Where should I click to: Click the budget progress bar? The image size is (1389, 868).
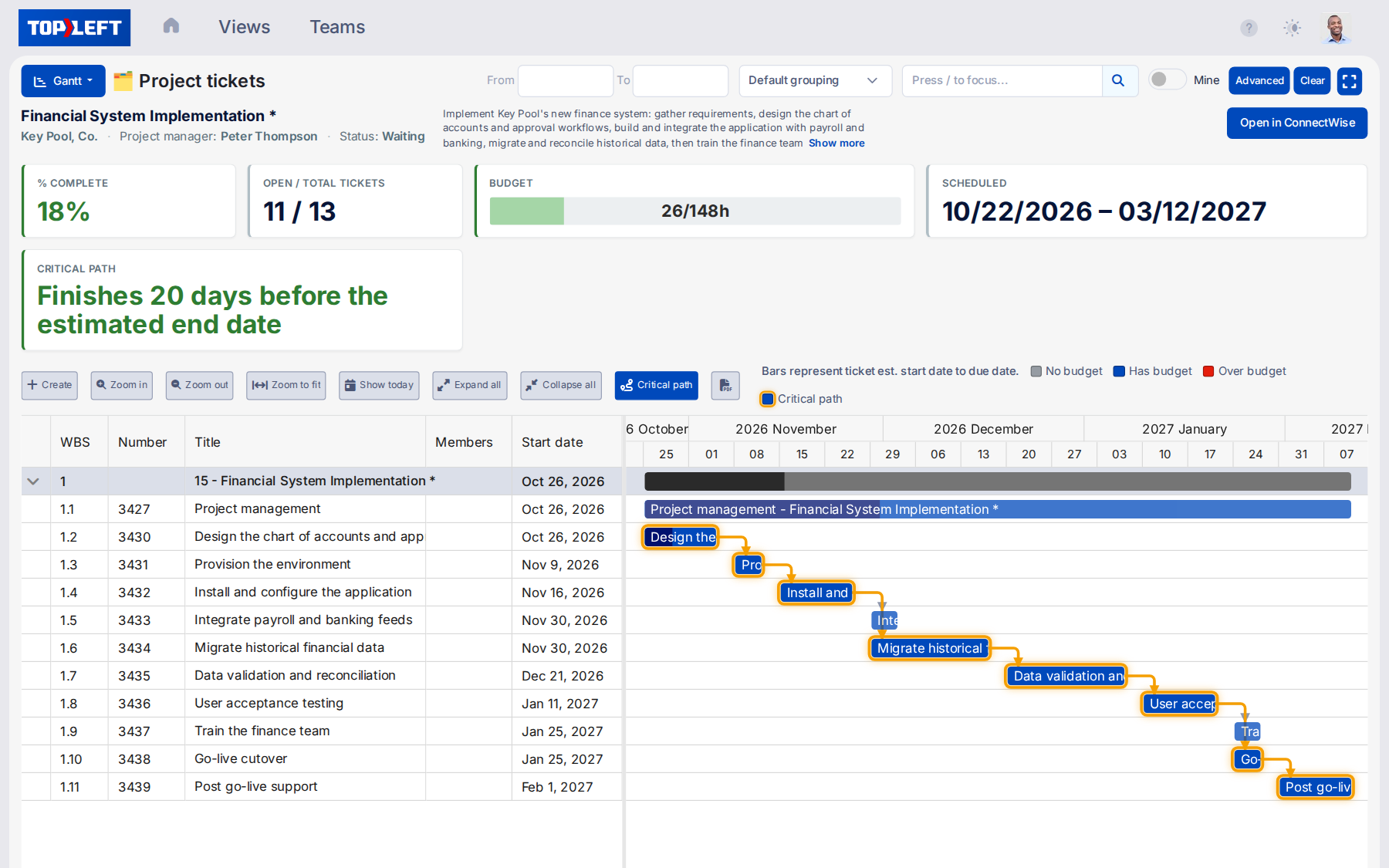(x=695, y=211)
